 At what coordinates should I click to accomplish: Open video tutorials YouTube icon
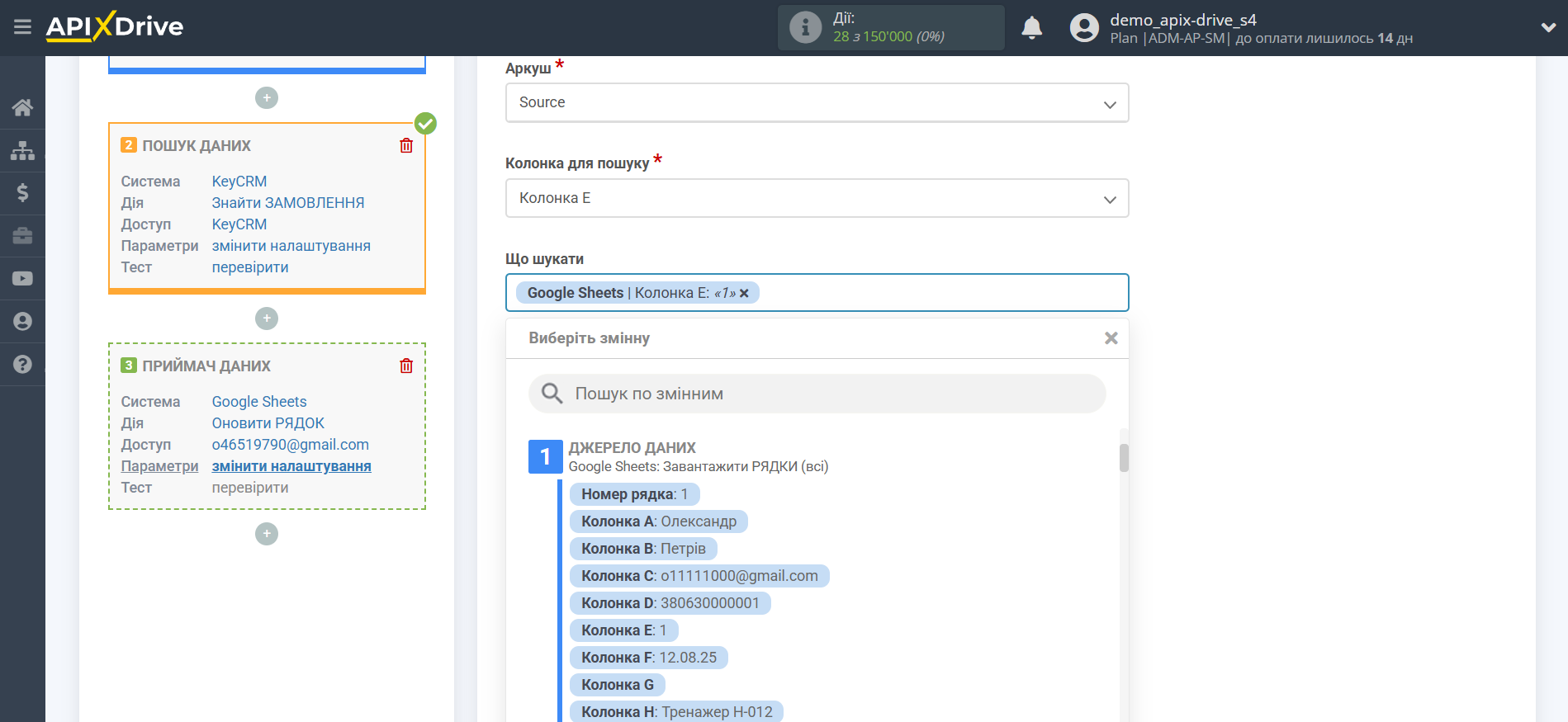[x=22, y=279]
